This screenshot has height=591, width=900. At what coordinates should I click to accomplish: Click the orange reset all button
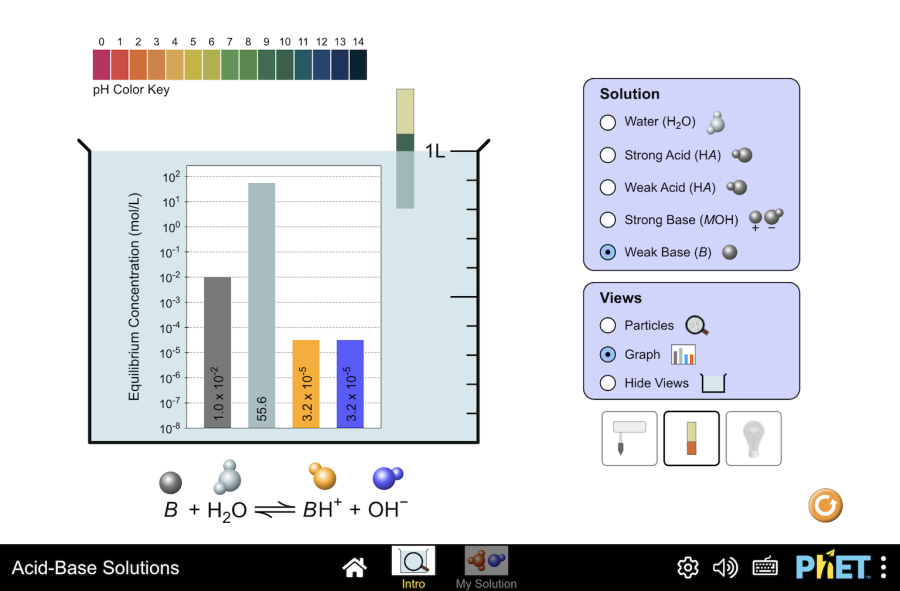tap(825, 506)
